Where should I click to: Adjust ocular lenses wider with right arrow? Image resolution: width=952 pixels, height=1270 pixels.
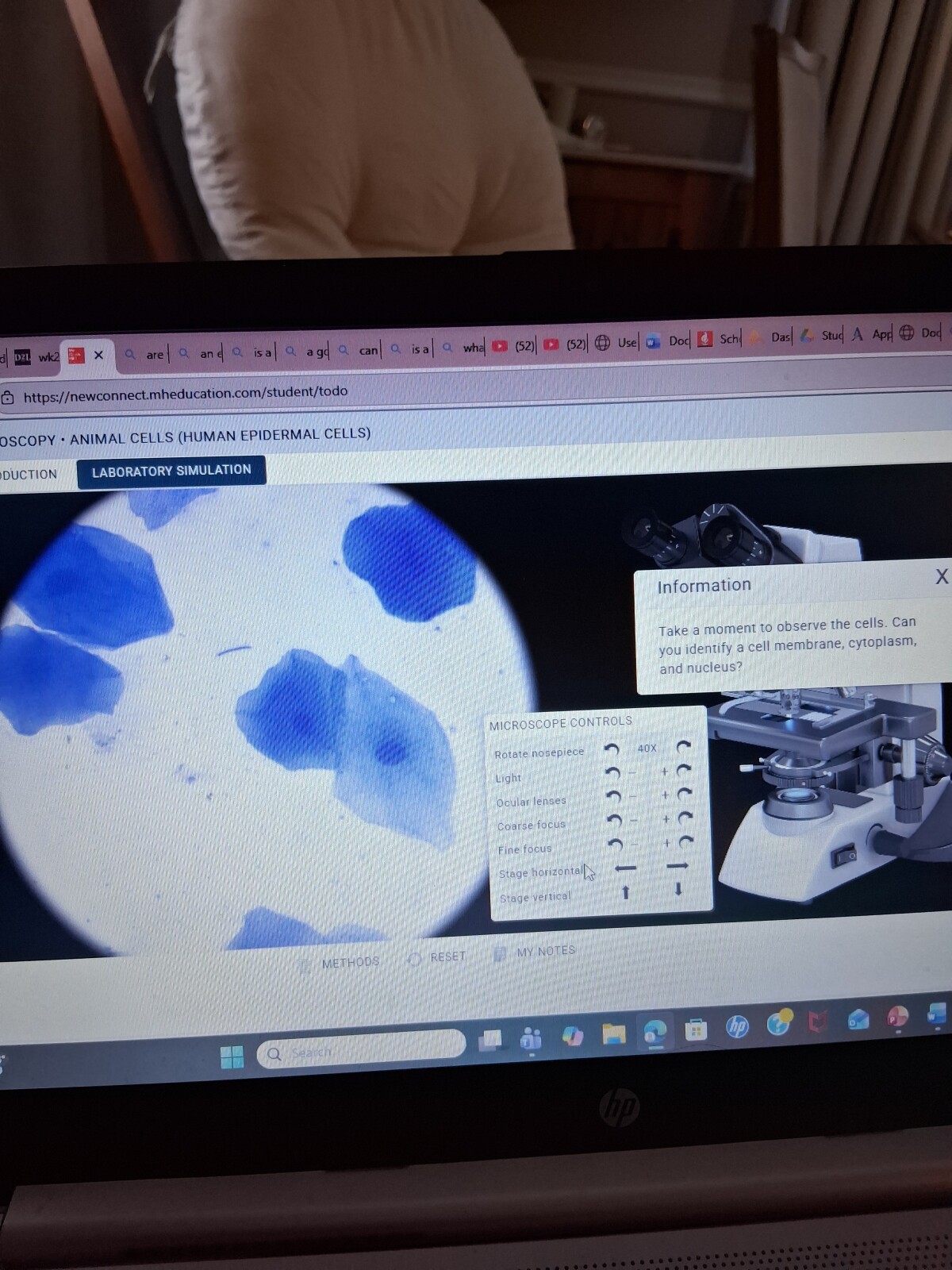pyautogui.click(x=685, y=793)
